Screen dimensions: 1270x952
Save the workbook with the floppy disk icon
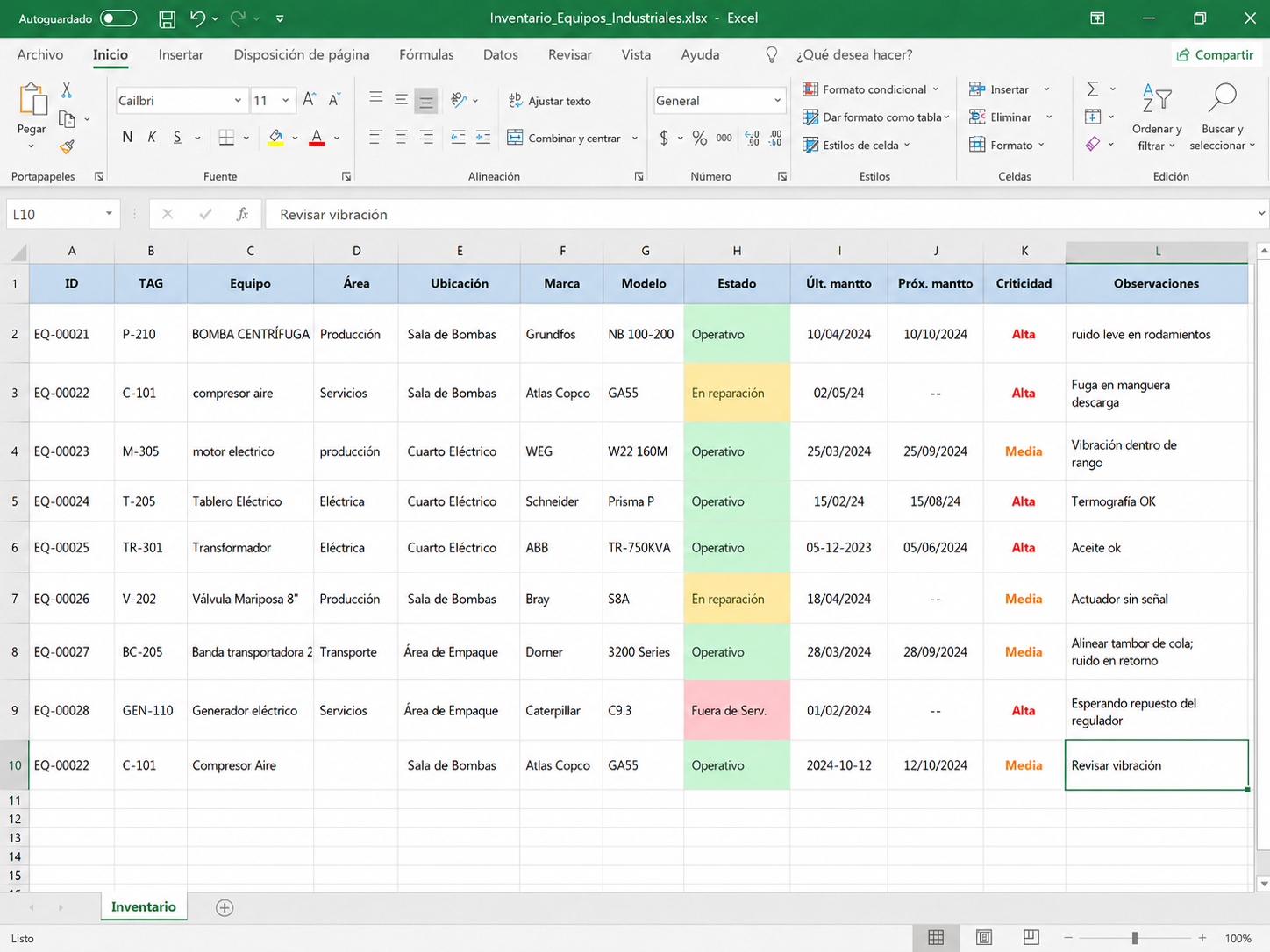[167, 18]
